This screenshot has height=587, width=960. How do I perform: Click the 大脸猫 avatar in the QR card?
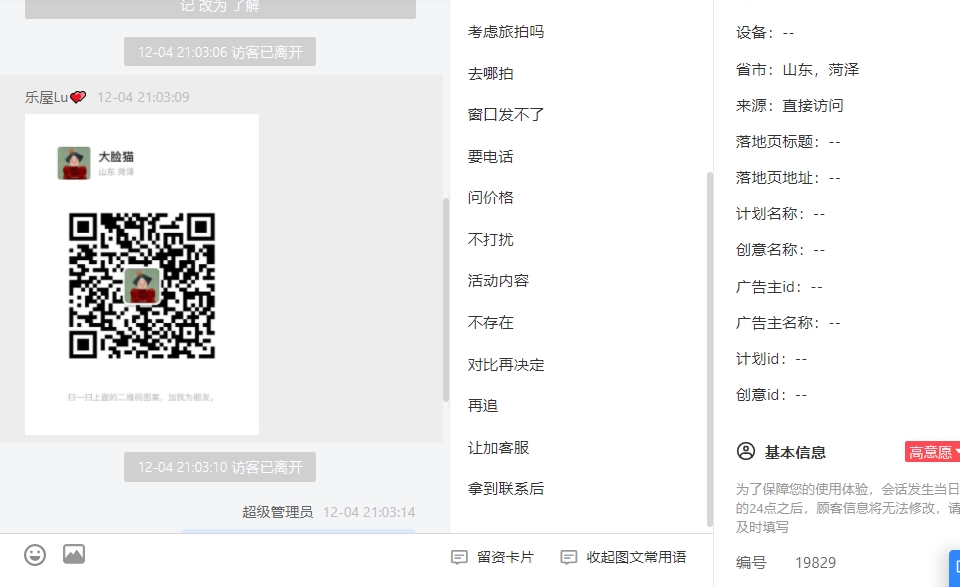pos(74,163)
